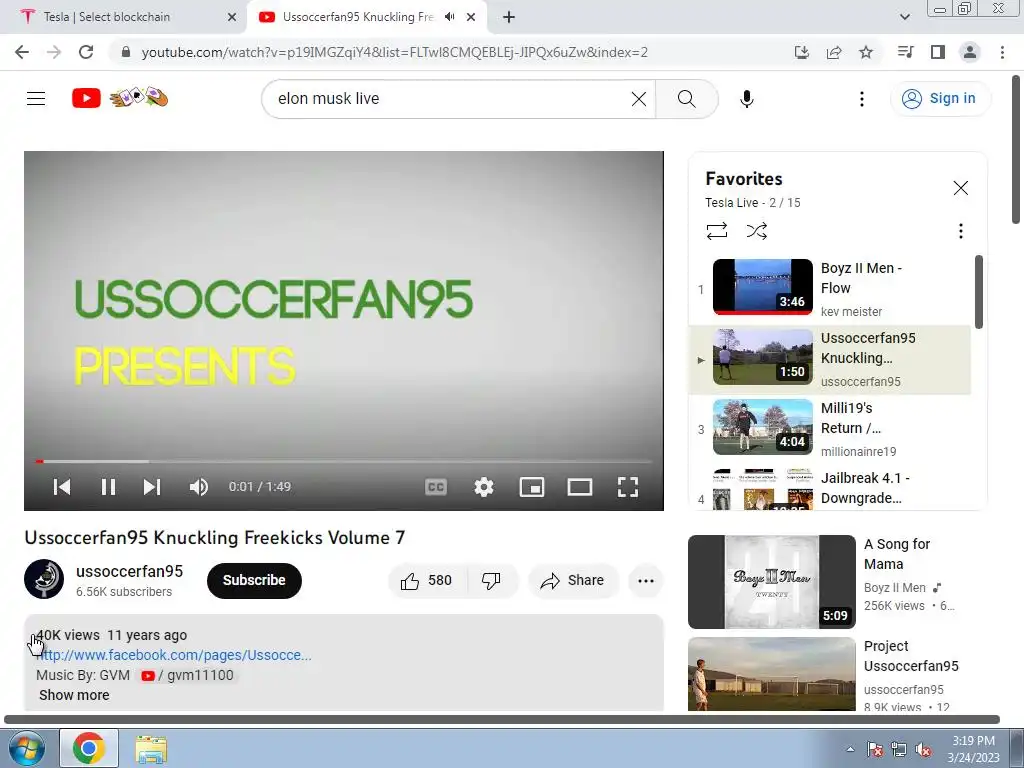Click the magnifier search button
The height and width of the screenshot is (768, 1024).
[686, 99]
